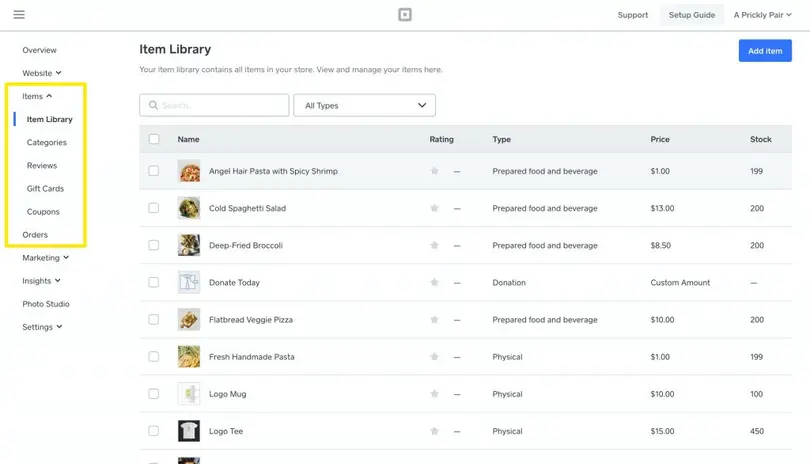Screen dimensions: 810x464
Task: Open Coupons in the sidebar
Action: [x=43, y=212]
